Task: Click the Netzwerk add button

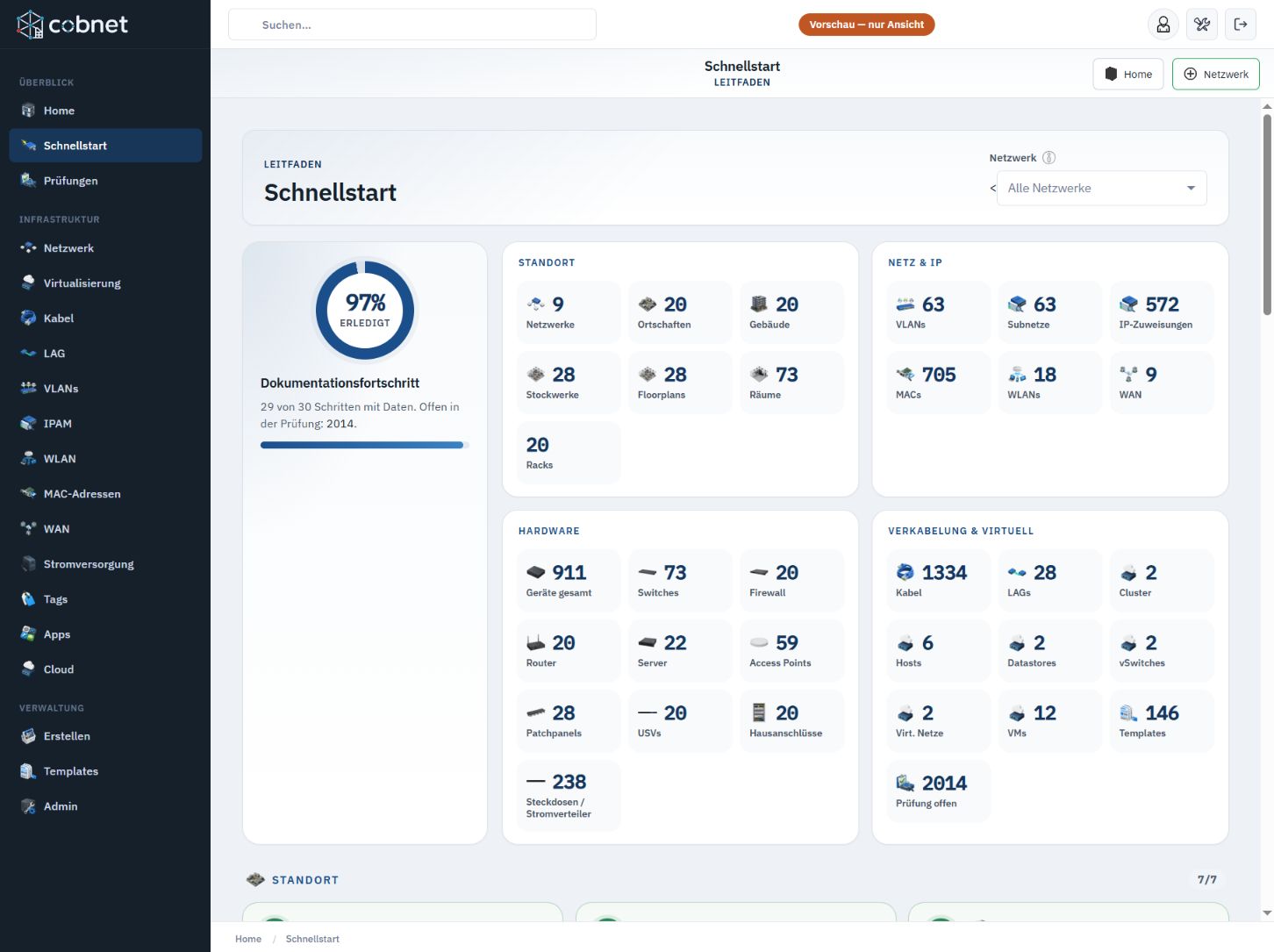Action: click(1216, 74)
